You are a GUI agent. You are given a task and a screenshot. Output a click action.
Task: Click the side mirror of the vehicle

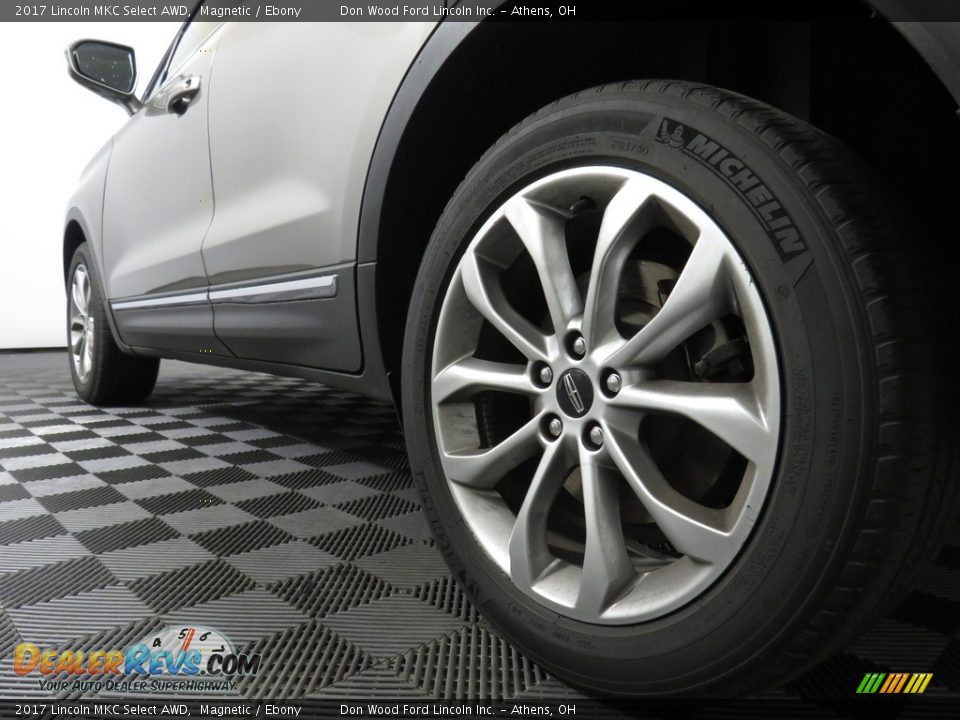(105, 70)
